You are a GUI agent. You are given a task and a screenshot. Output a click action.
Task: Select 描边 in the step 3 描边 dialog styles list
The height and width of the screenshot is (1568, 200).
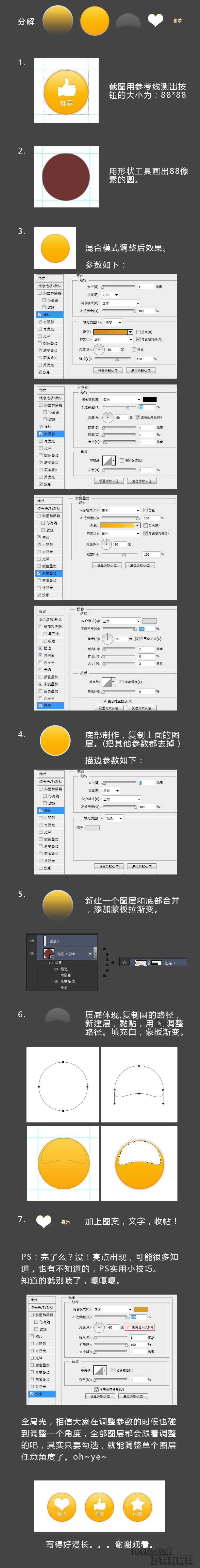click(50, 314)
